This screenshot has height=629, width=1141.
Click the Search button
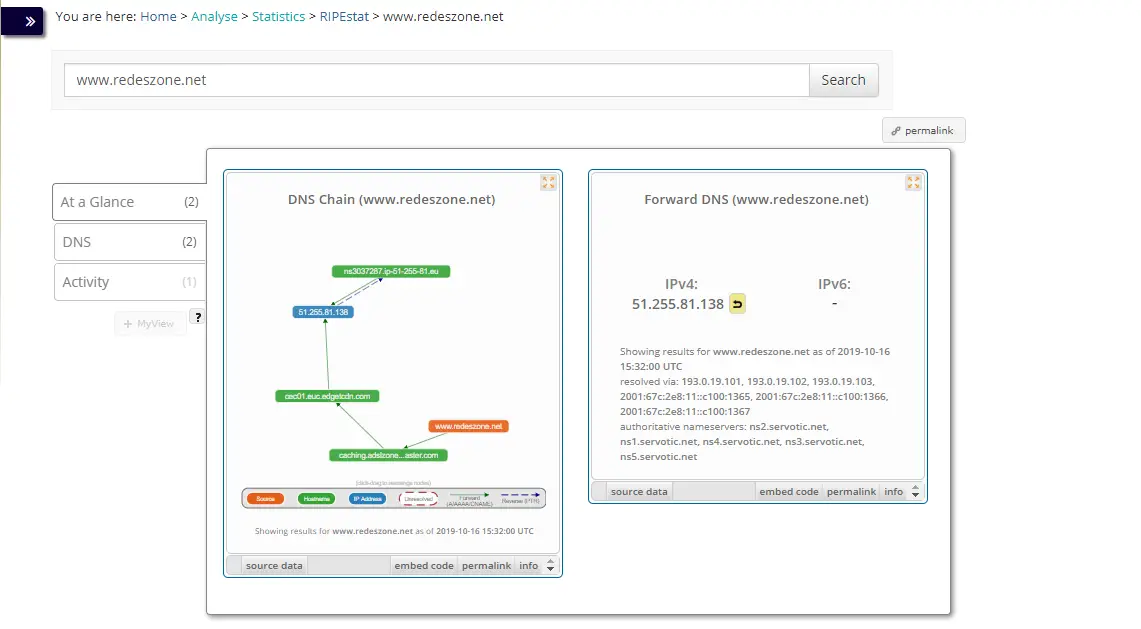tap(843, 80)
